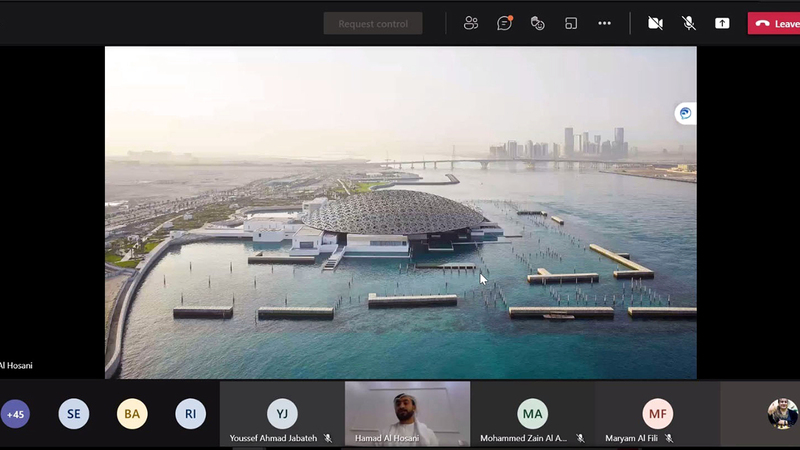
Task: Toggle the camera on
Action: 655,23
